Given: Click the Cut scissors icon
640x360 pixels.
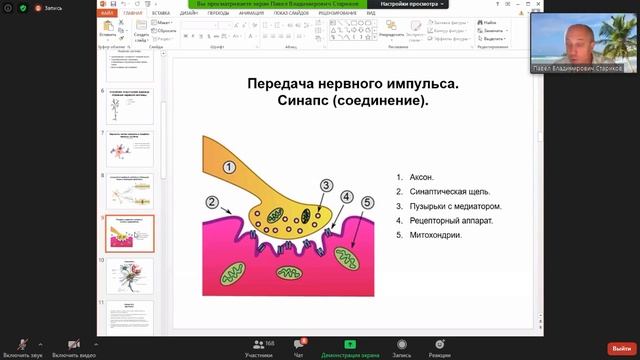Looking at the screenshot, I should tap(121, 23).
